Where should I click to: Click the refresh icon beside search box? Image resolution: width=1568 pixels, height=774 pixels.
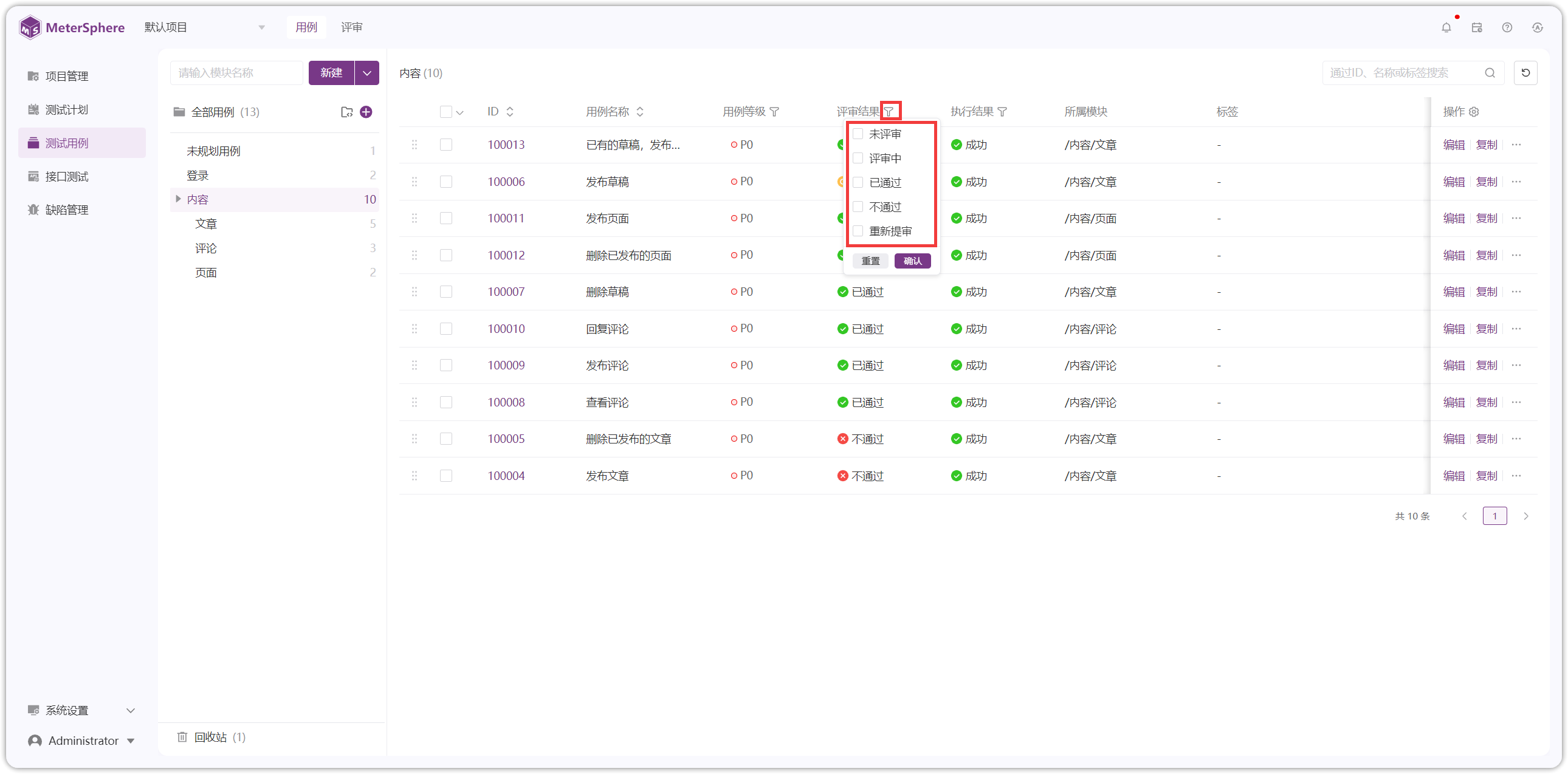point(1525,73)
